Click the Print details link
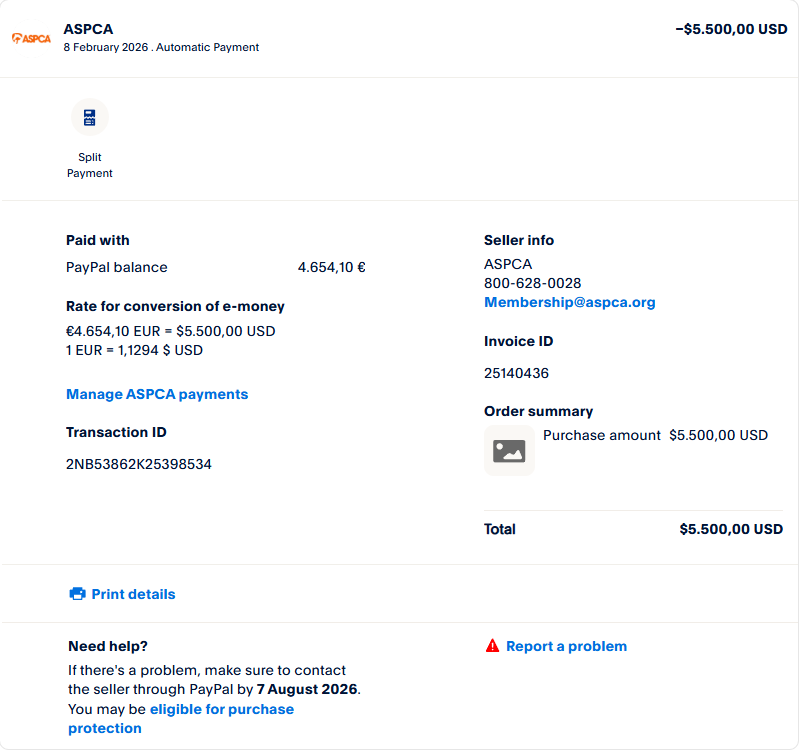 pos(133,594)
